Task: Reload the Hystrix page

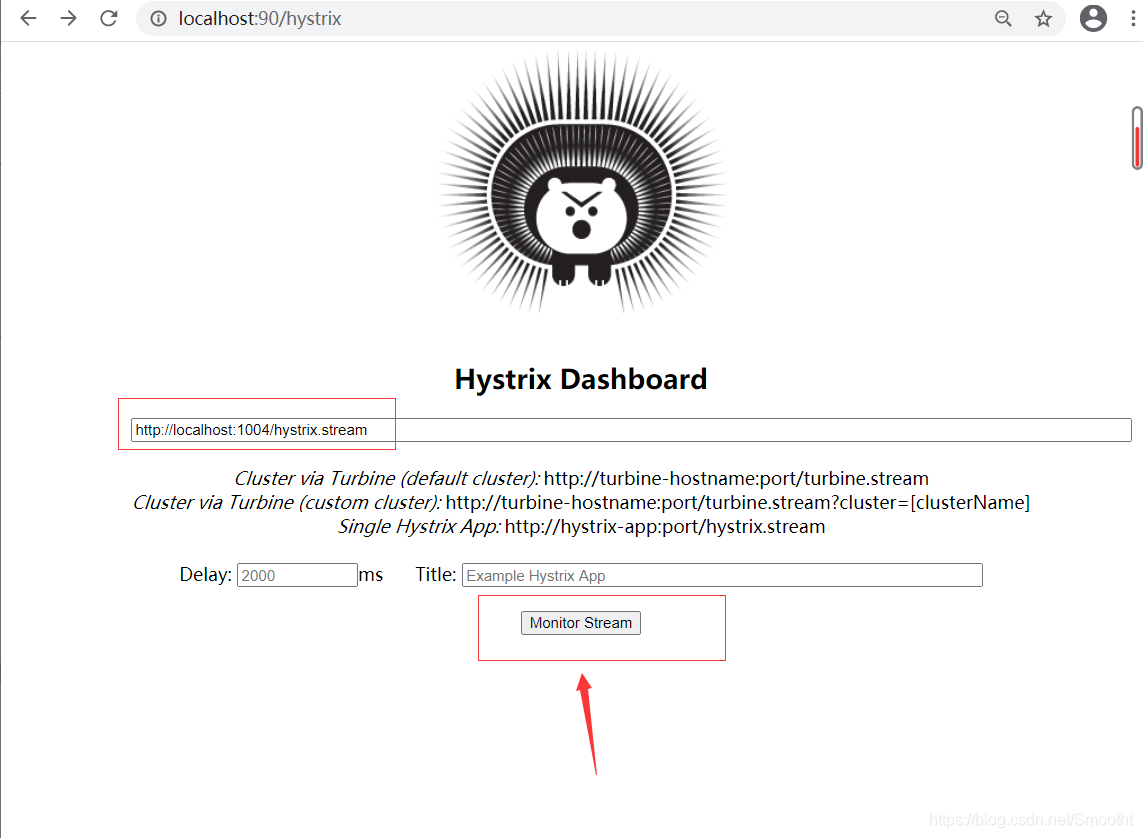Action: click(109, 18)
